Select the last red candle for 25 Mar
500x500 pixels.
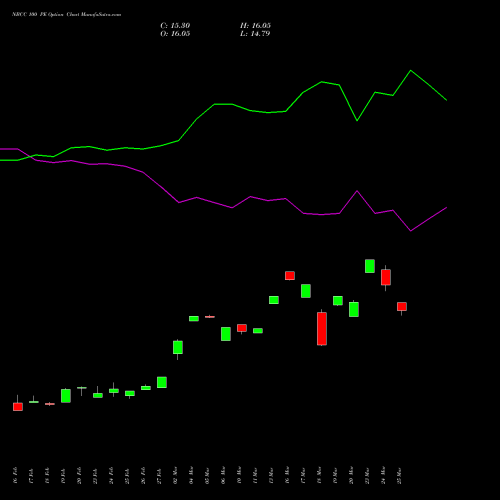tap(402, 307)
